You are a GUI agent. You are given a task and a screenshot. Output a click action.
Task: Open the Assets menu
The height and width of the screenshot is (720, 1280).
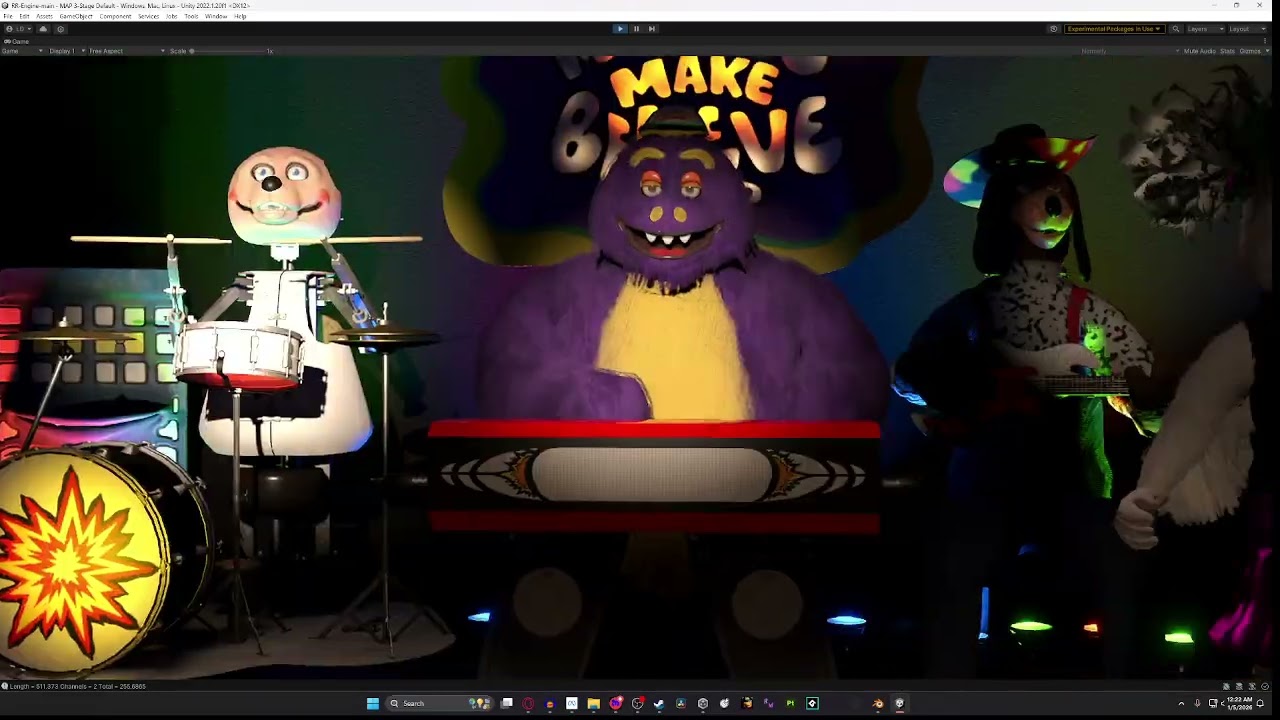44,17
